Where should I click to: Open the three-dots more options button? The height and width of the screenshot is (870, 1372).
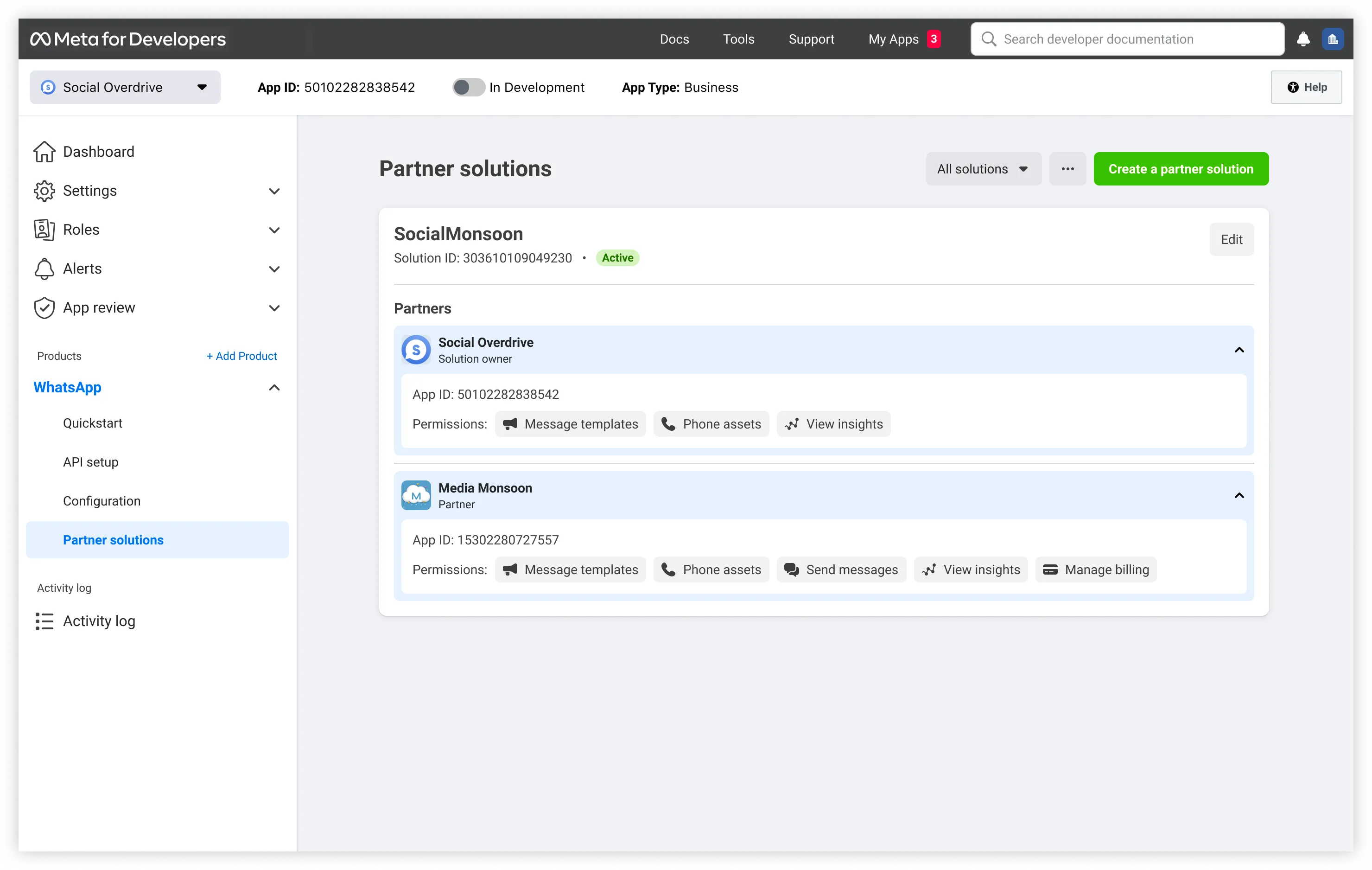(1067, 169)
